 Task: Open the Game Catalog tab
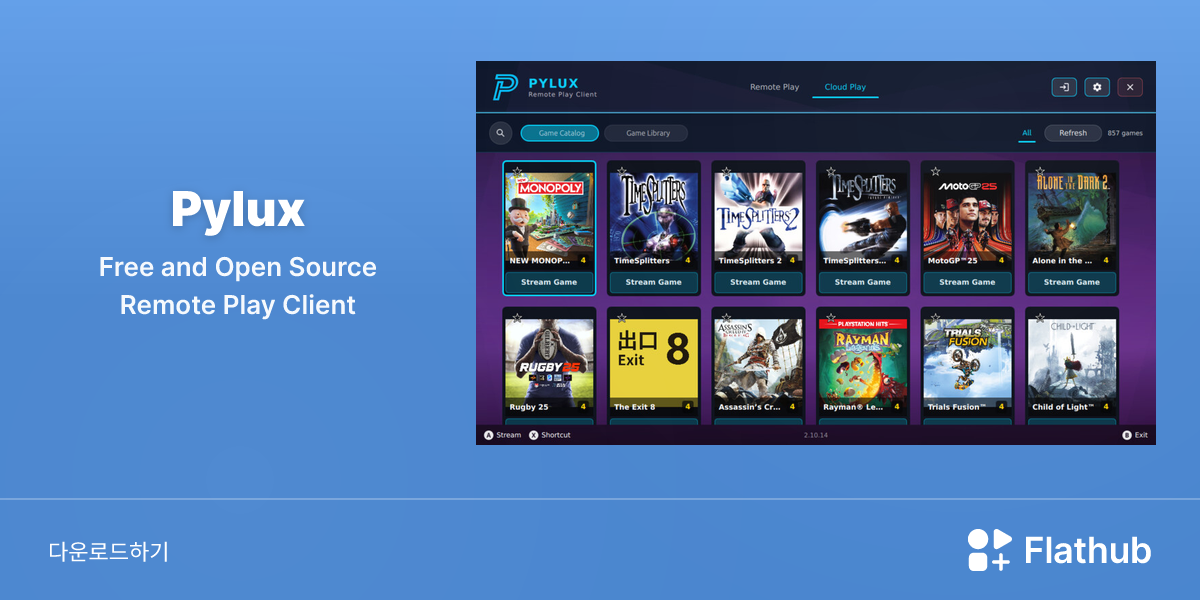click(560, 133)
